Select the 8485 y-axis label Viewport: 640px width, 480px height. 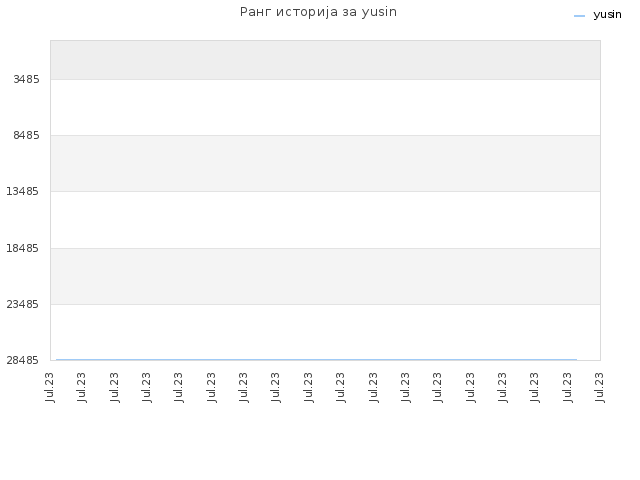pyautogui.click(x=27, y=135)
